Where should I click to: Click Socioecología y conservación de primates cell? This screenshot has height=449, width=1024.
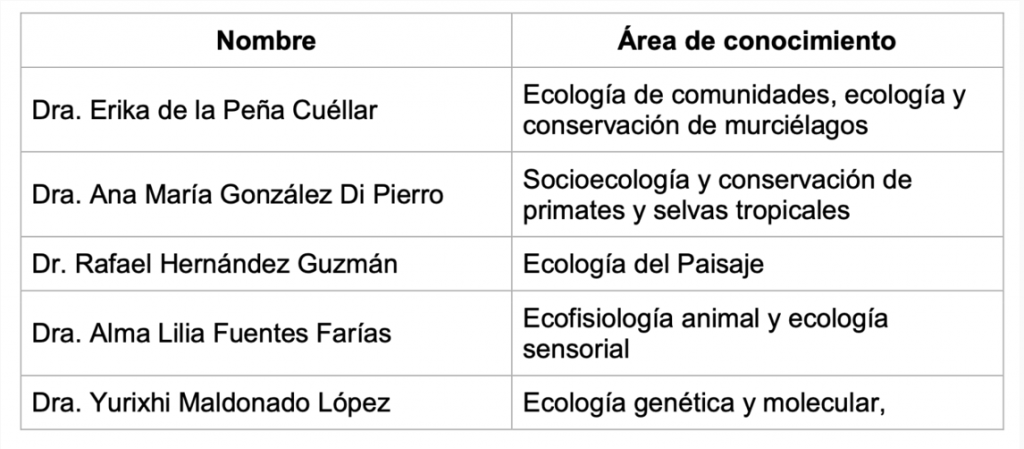(757, 194)
